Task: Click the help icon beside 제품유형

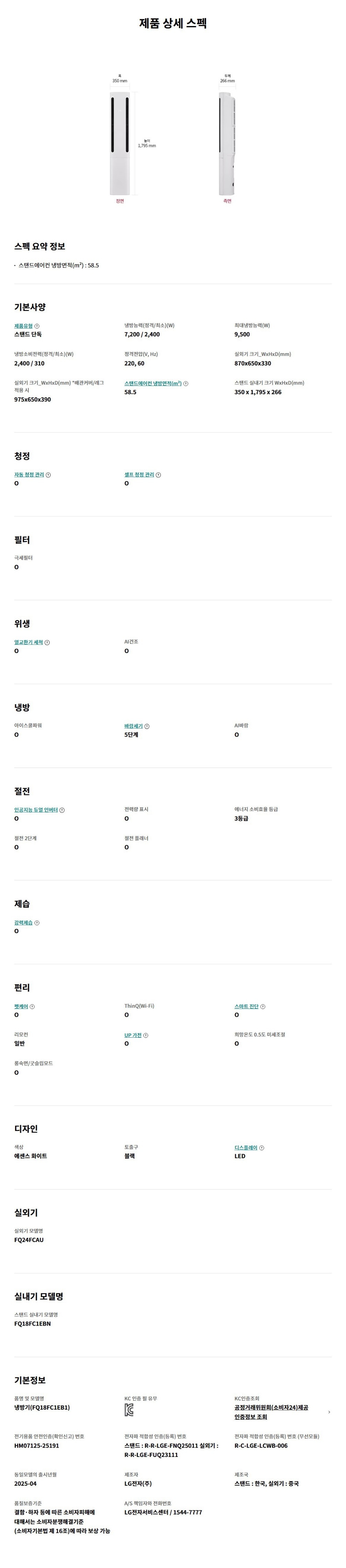Action: tap(37, 326)
